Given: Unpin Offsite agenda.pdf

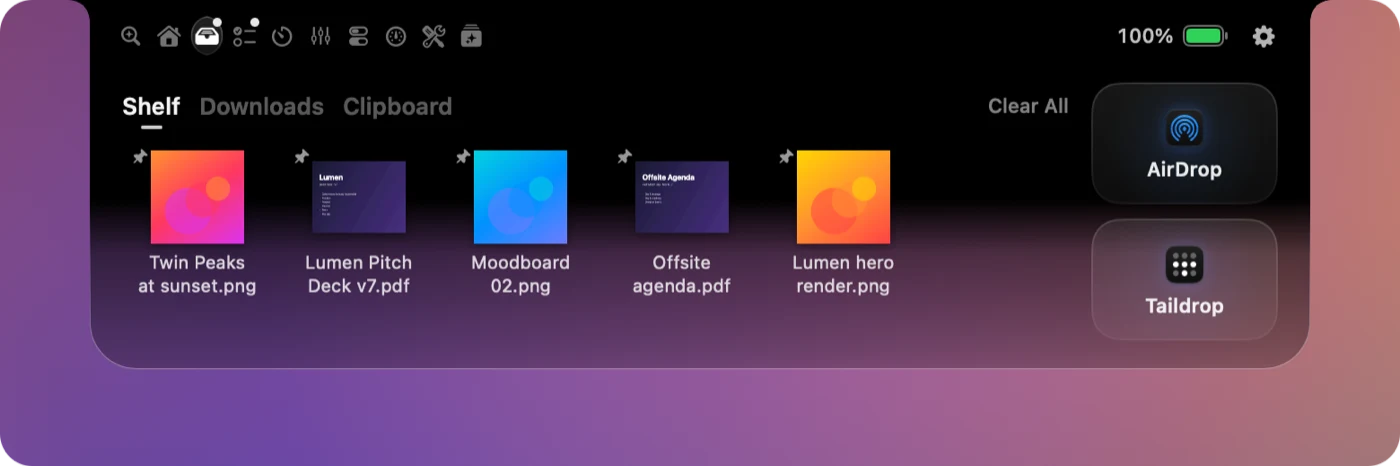Looking at the screenshot, I should pyautogui.click(x=624, y=157).
